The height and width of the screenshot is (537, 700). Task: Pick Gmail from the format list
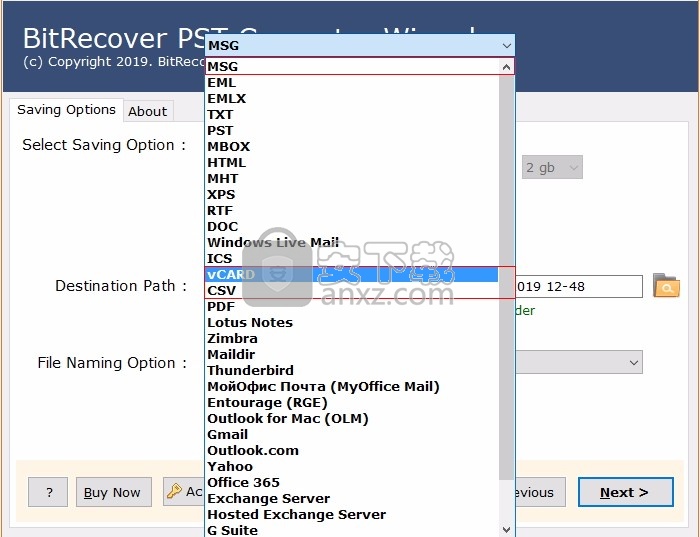pos(352,434)
